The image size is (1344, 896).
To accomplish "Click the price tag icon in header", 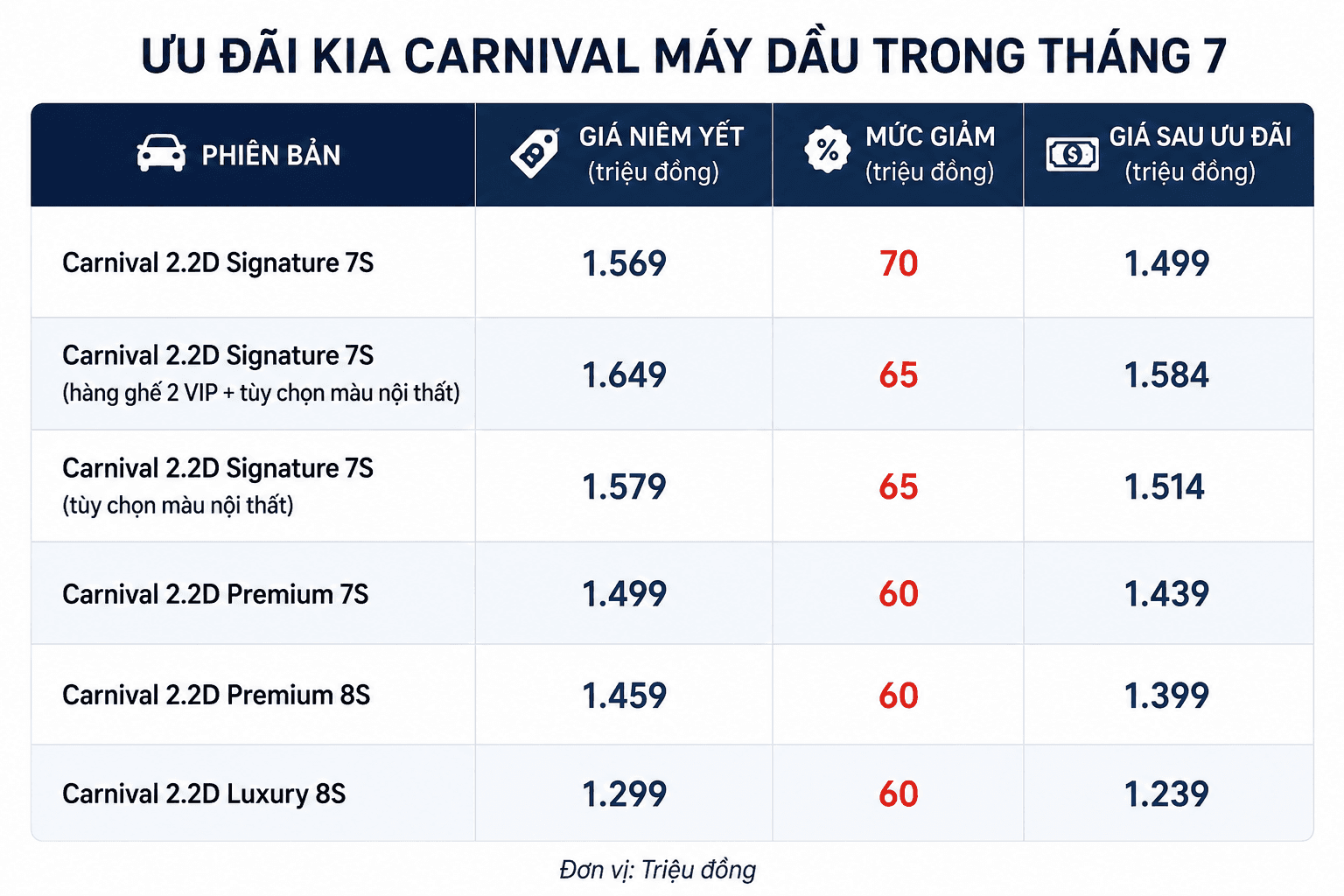I will (535, 153).
